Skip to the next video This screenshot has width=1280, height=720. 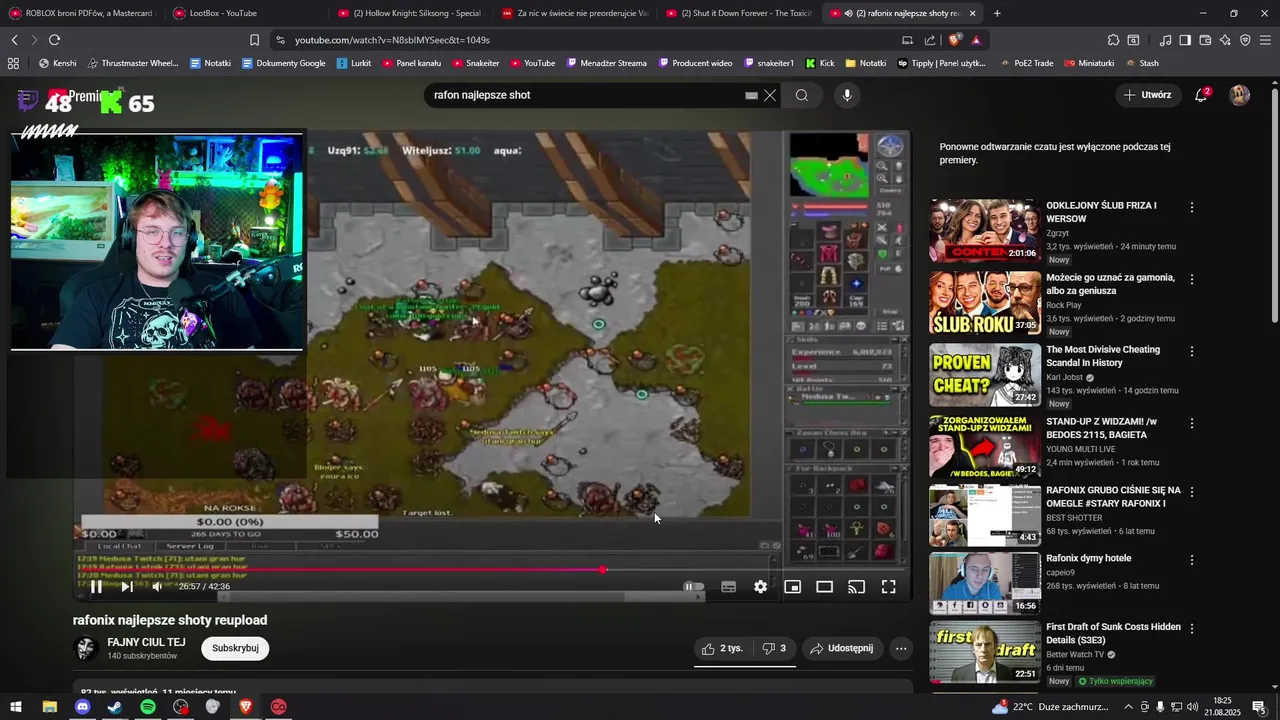point(127,587)
